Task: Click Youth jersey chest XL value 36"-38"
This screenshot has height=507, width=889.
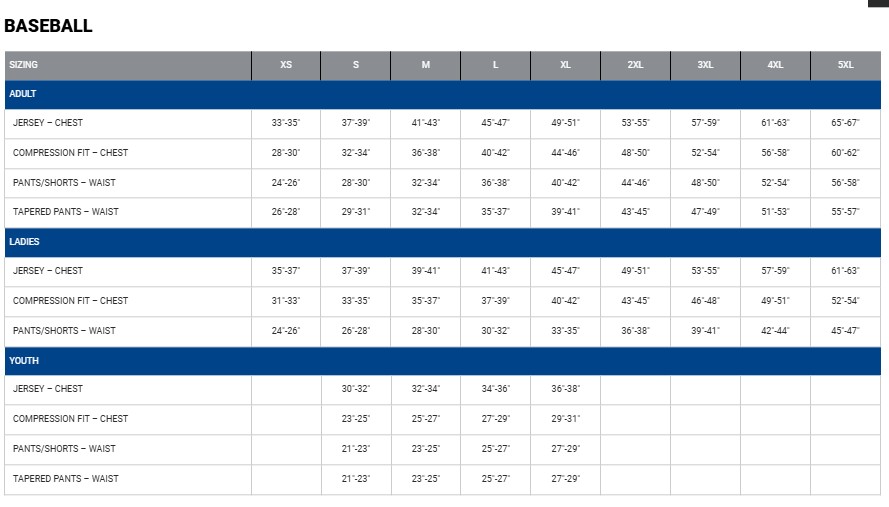Action: point(565,389)
